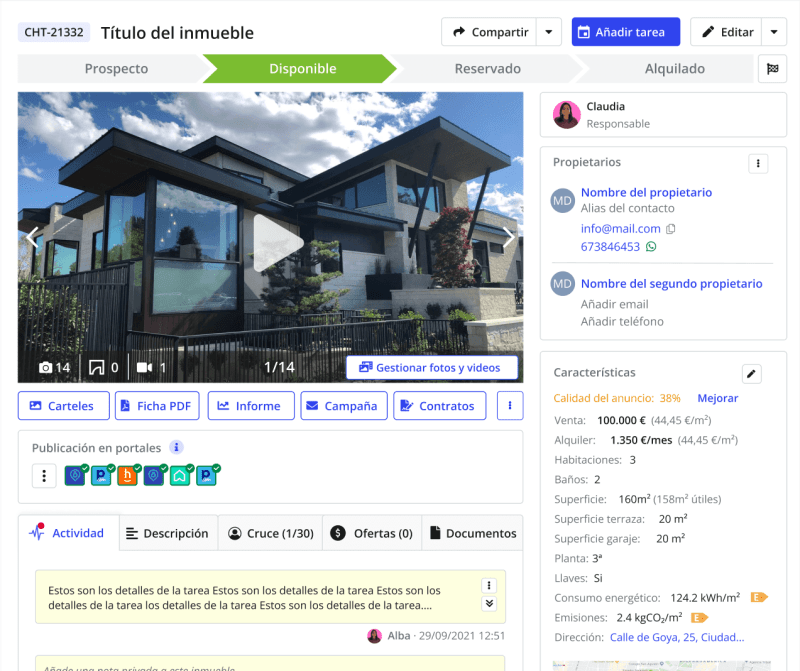This screenshot has height=671, width=800.
Task: Click the WhatsApp icon beside phone number
Action: tap(651, 247)
